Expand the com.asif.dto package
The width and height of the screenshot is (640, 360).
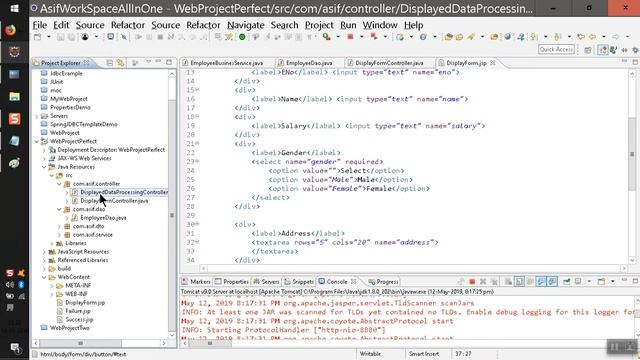coord(60,226)
